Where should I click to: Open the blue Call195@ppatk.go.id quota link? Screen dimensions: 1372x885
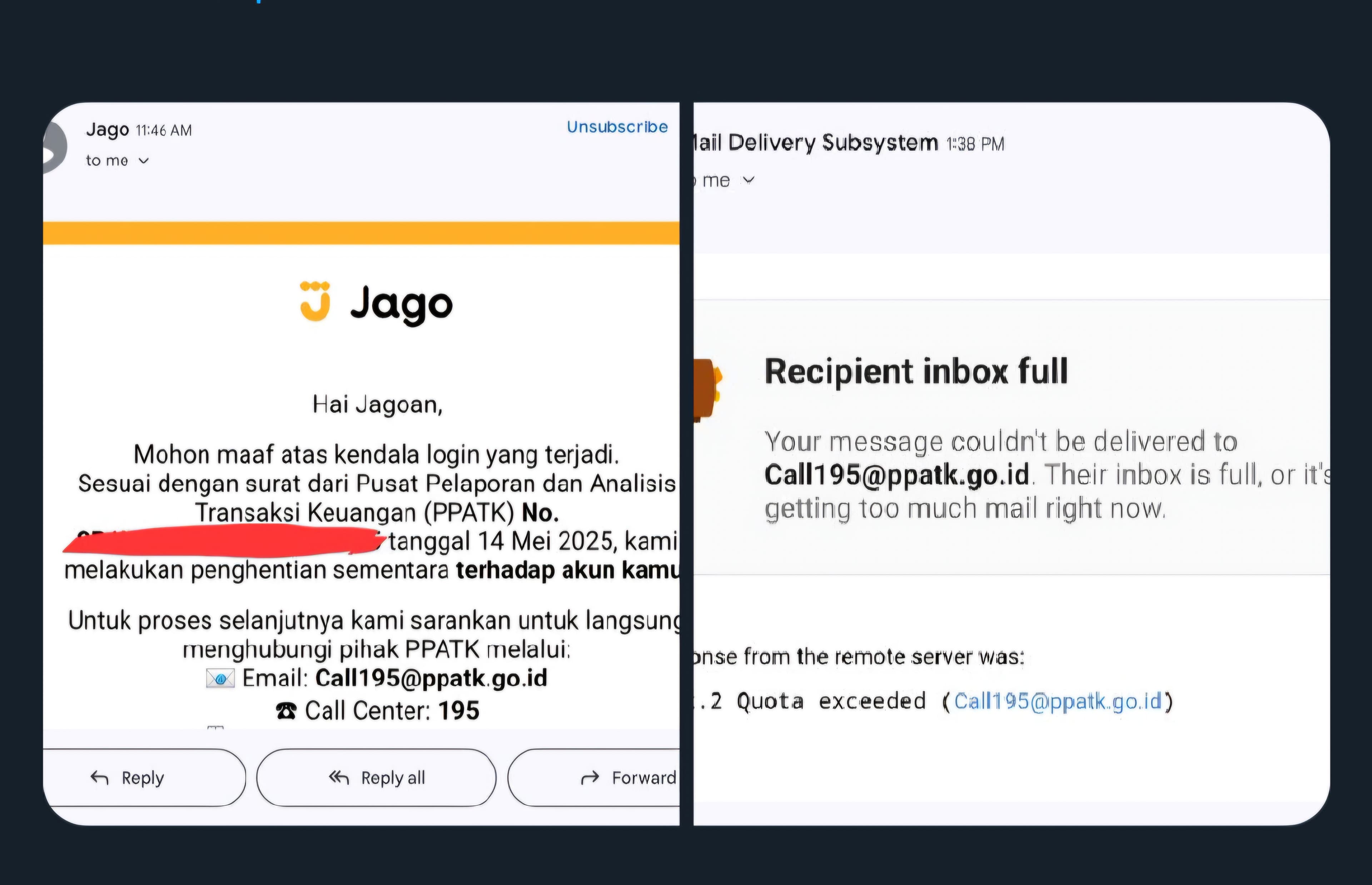click(1058, 702)
